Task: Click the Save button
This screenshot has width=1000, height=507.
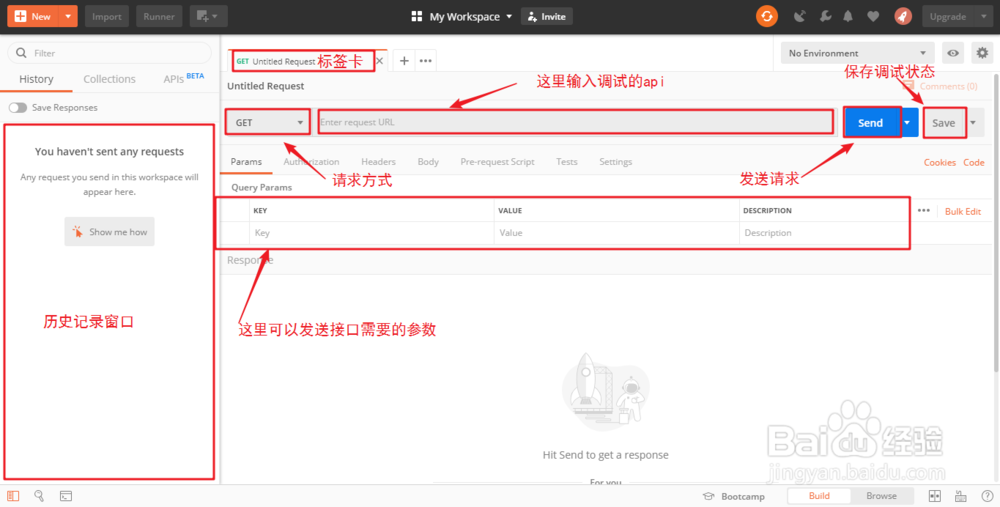Action: pos(943,123)
